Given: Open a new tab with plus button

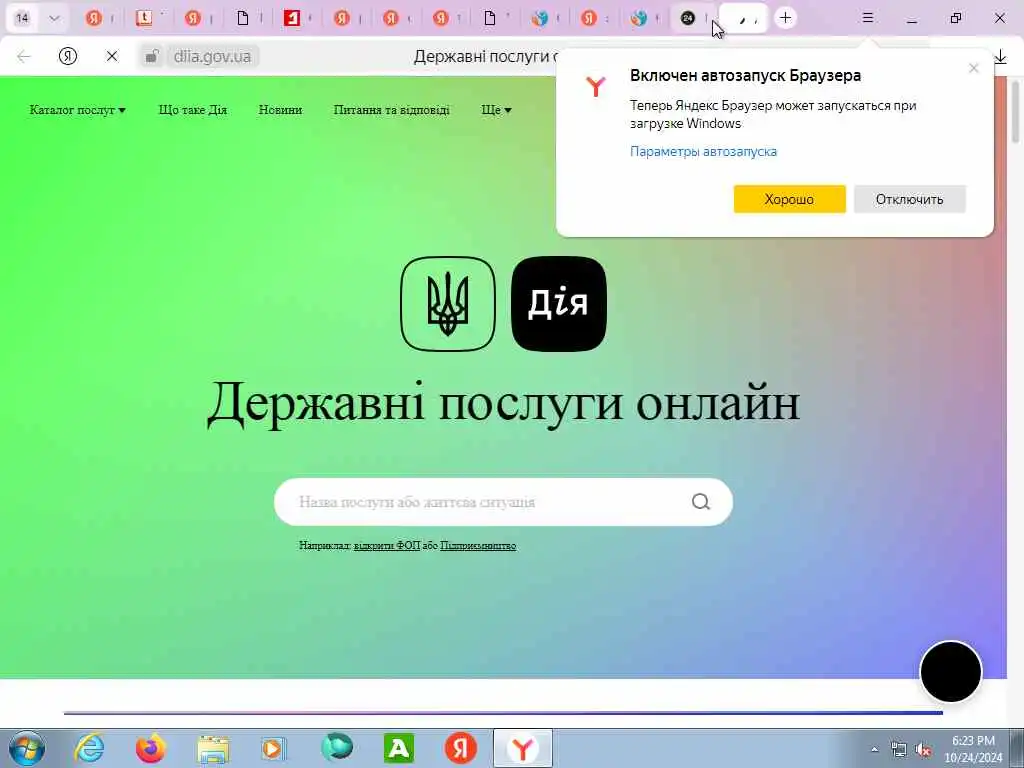Looking at the screenshot, I should (x=786, y=18).
